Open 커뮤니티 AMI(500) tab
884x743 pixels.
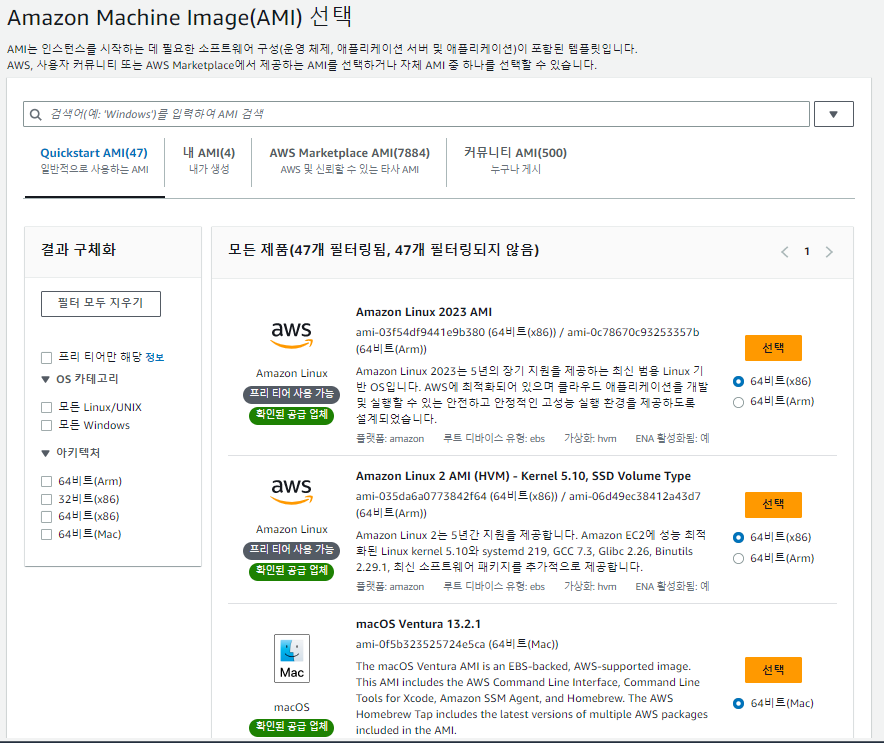coord(515,161)
